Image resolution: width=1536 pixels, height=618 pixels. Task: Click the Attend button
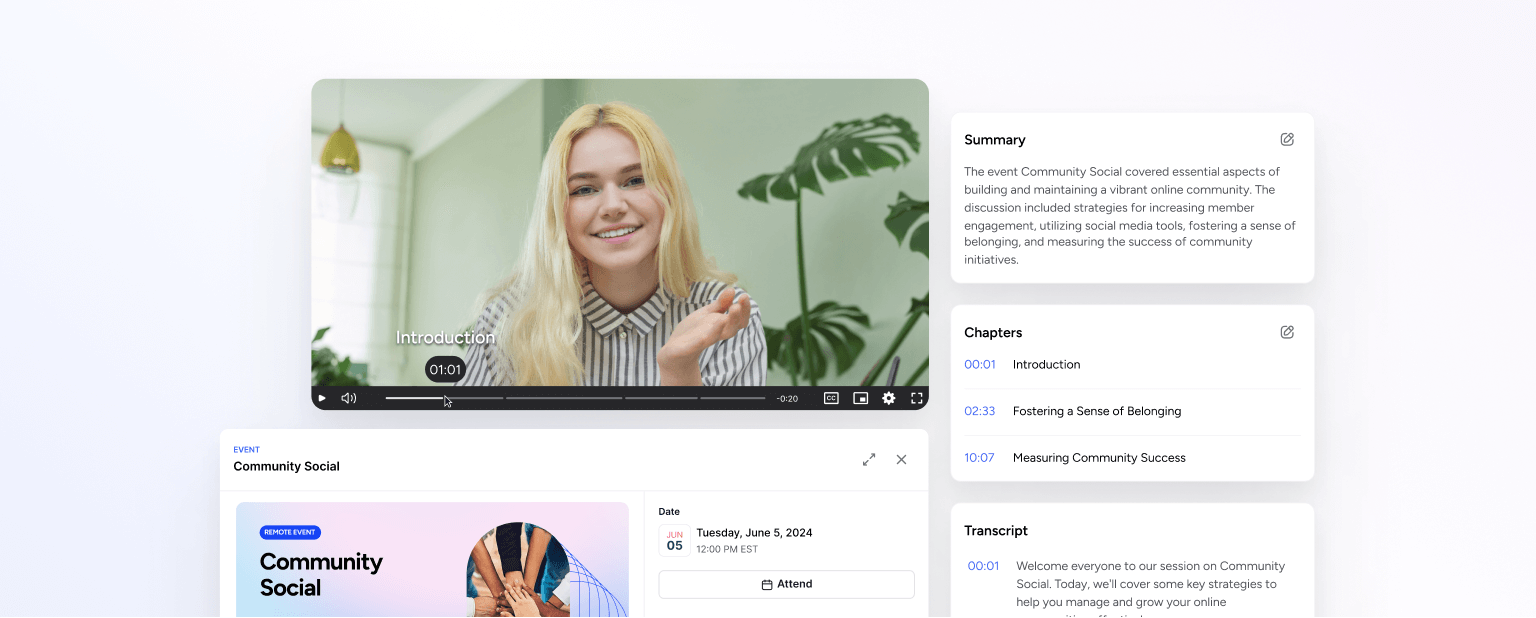786,583
